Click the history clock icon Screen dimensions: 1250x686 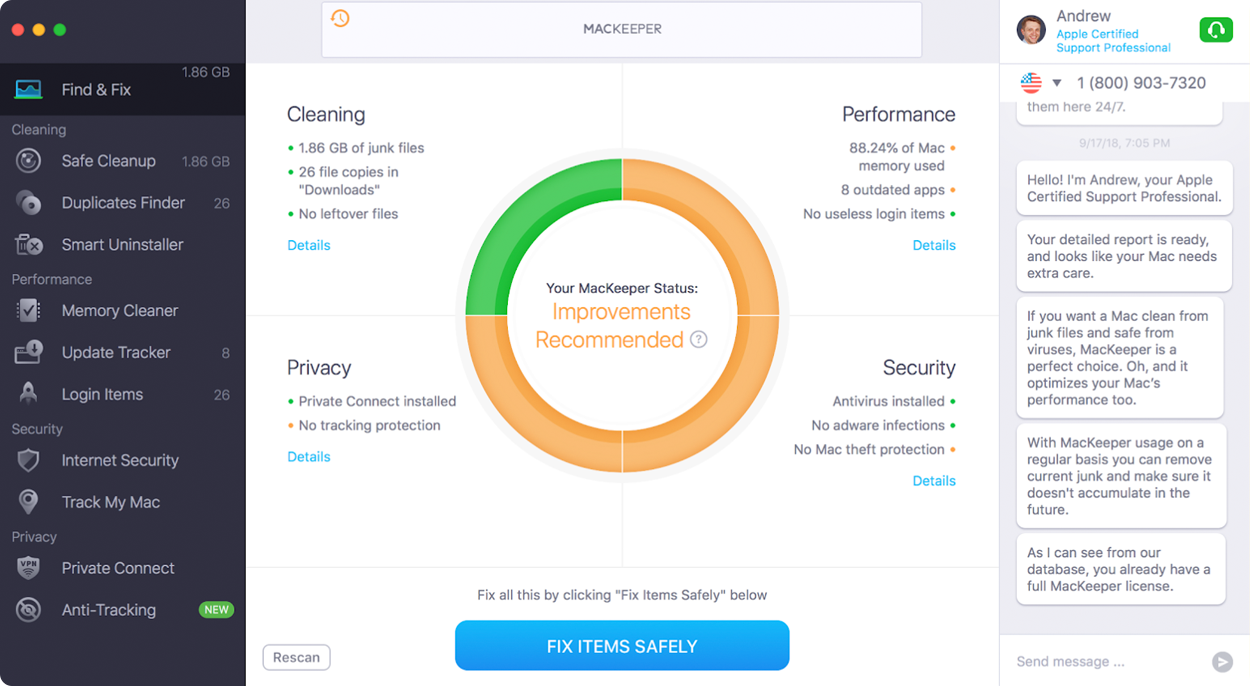pos(340,18)
